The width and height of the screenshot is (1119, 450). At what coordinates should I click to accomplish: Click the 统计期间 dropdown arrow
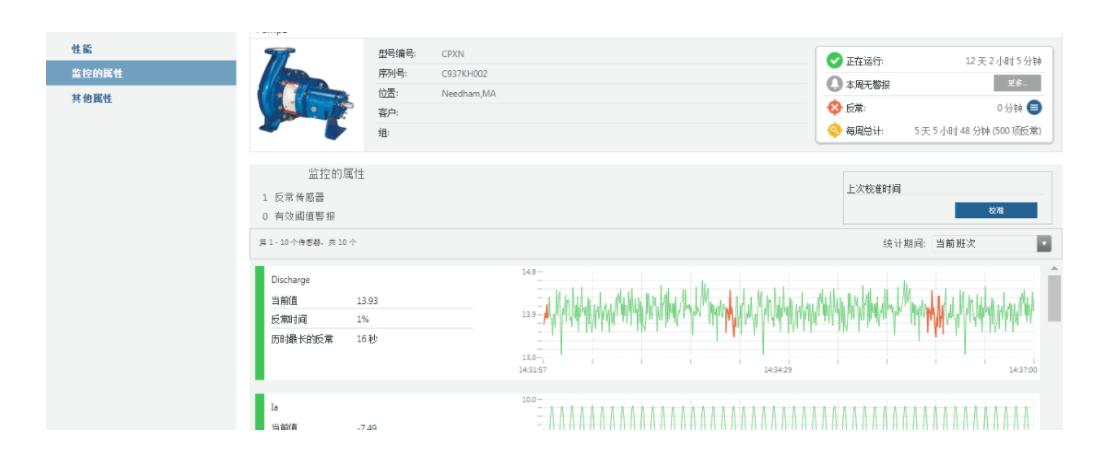(x=1044, y=244)
